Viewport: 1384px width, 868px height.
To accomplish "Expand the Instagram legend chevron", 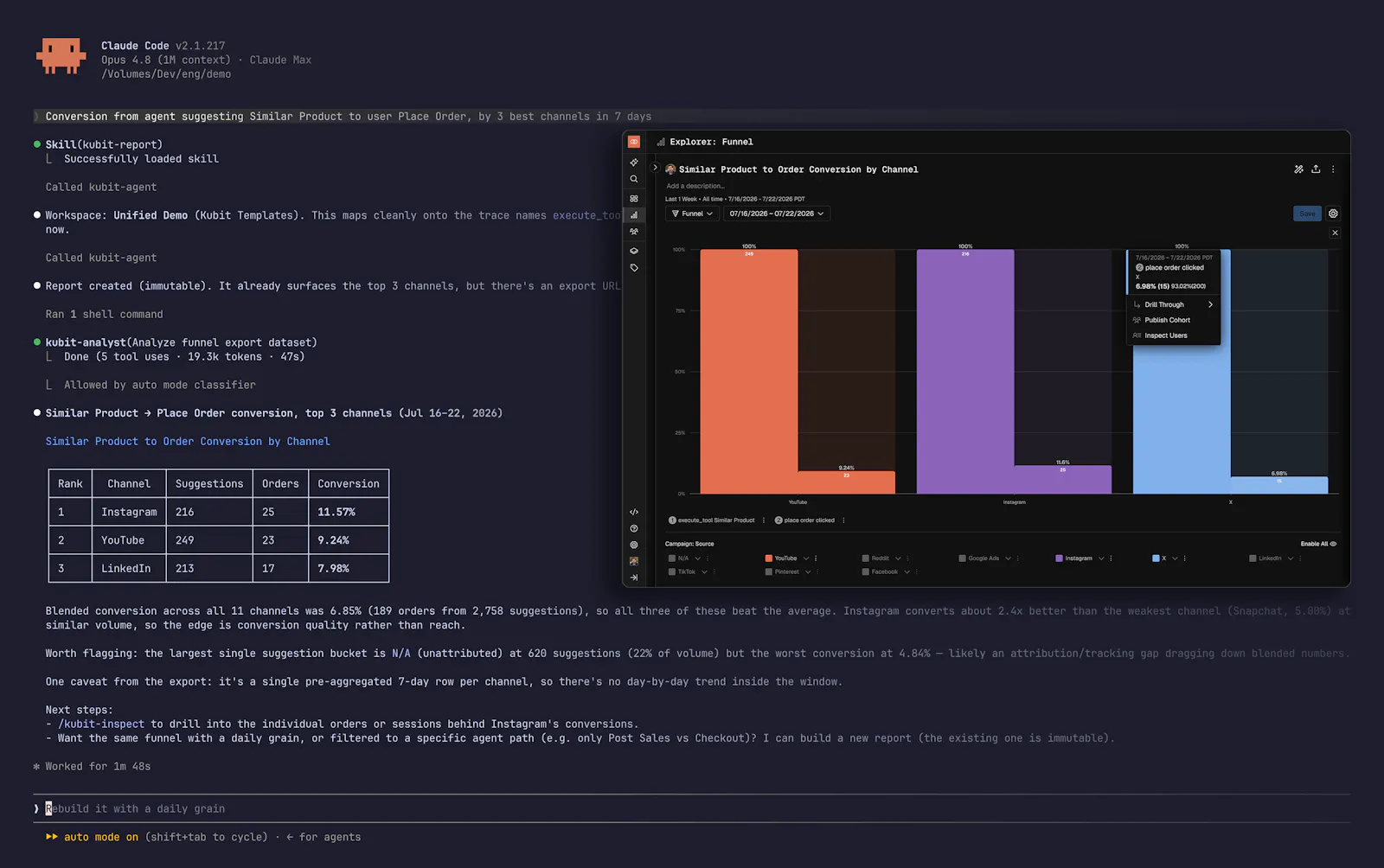I will 1101,558.
